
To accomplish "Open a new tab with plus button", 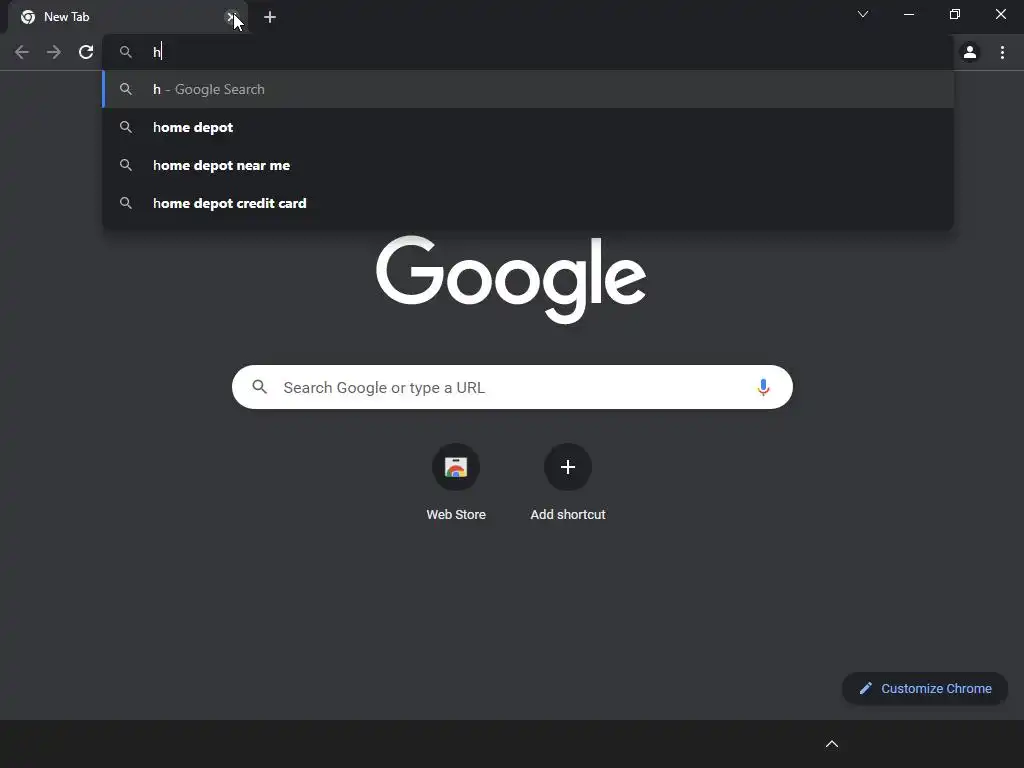I will (x=270, y=17).
